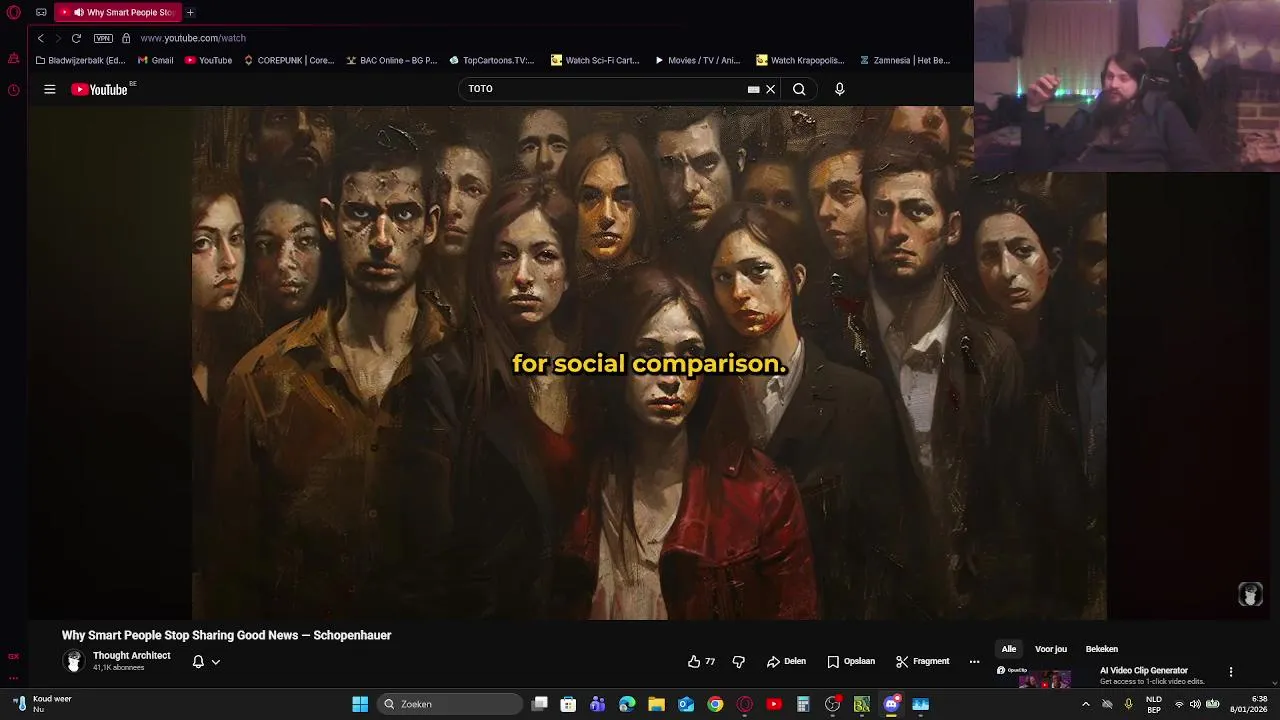1280x720 pixels.
Task: Expand subscription options chevron
Action: 215,662
